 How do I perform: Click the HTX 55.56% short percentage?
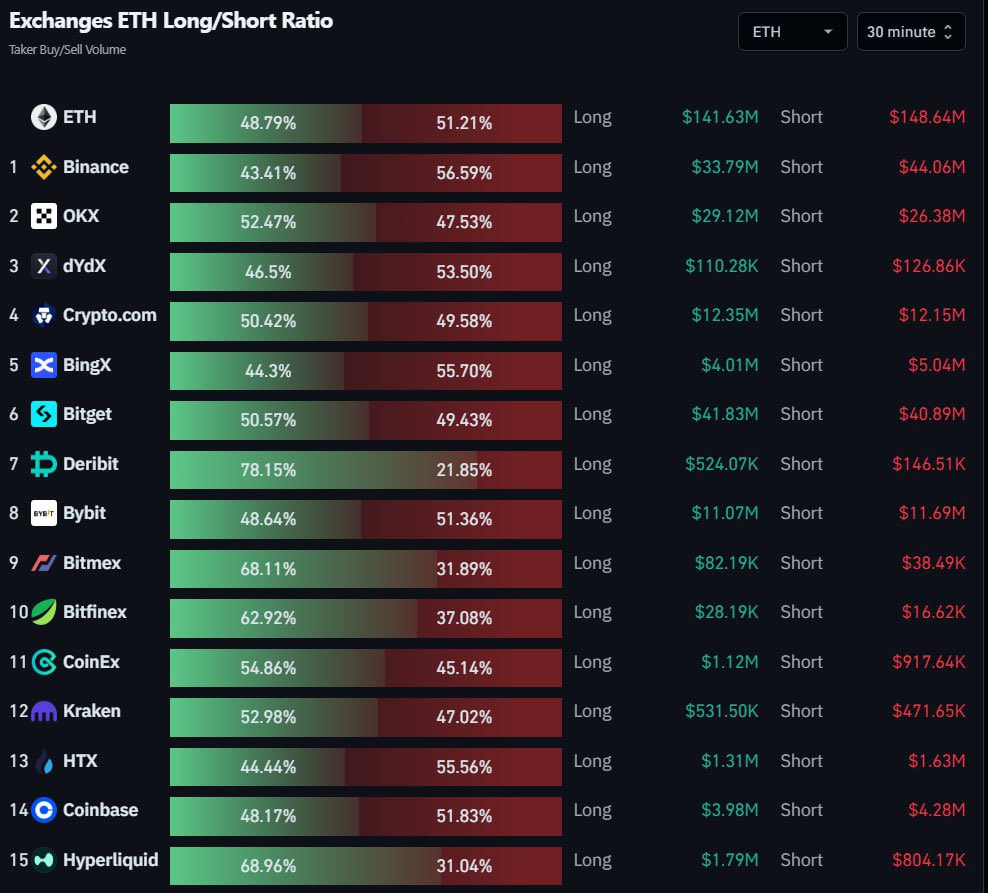tap(464, 767)
